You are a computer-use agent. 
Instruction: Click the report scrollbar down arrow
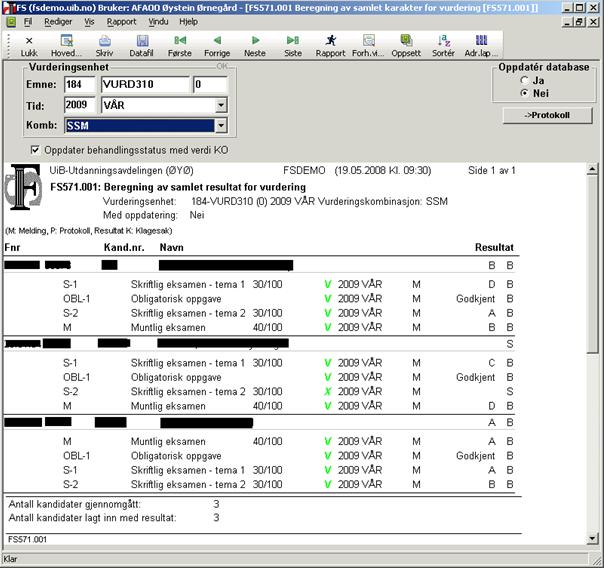pos(592,539)
